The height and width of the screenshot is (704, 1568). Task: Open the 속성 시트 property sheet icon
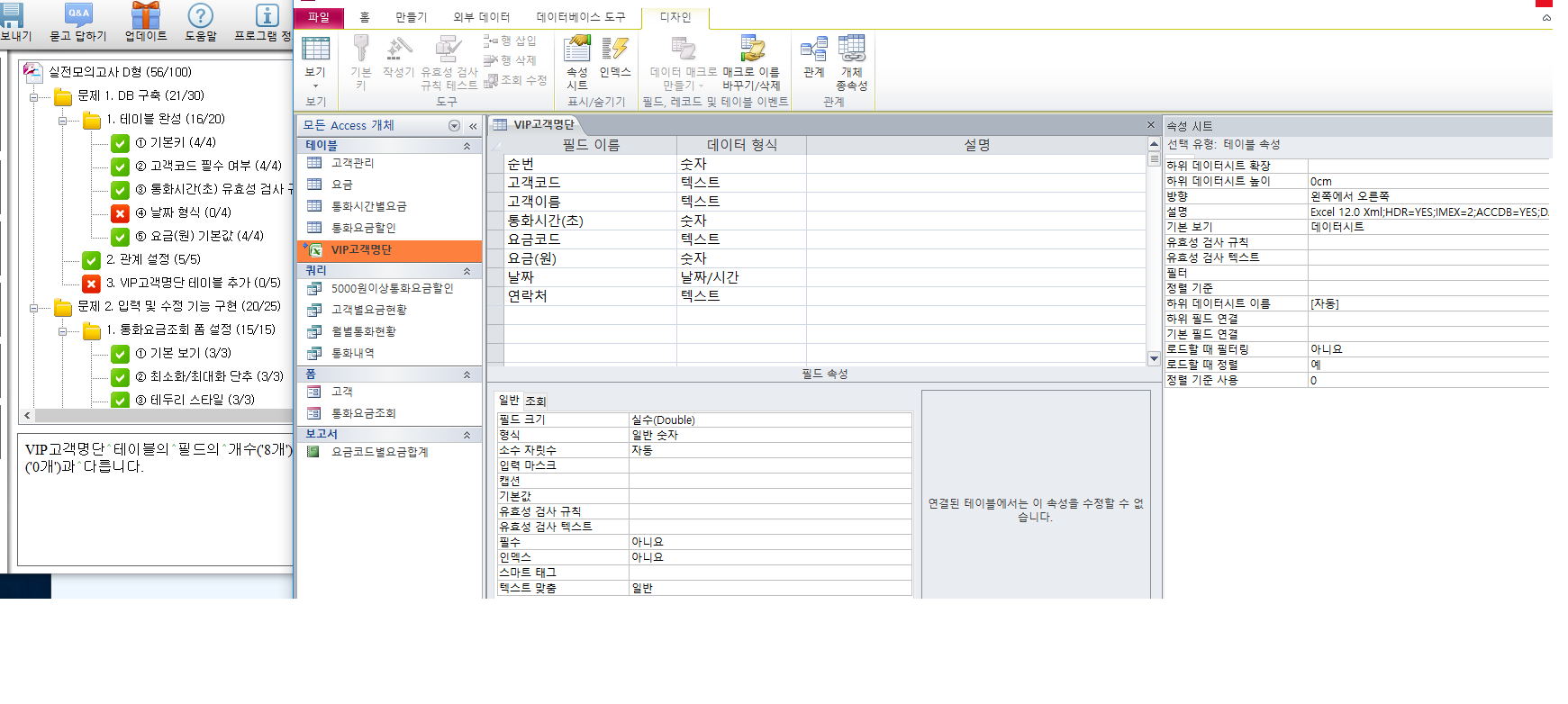tap(576, 50)
